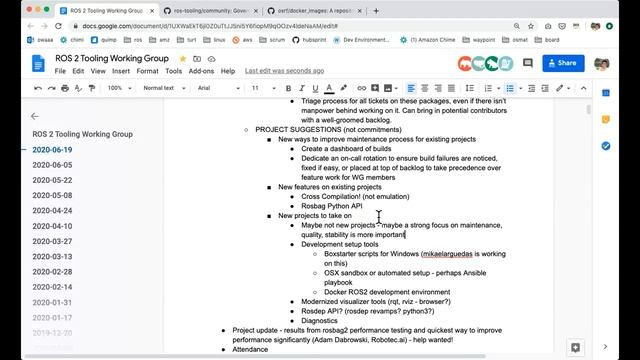Switch to ros-tooling/community tab
The height and width of the screenshot is (360, 640).
tap(210, 11)
